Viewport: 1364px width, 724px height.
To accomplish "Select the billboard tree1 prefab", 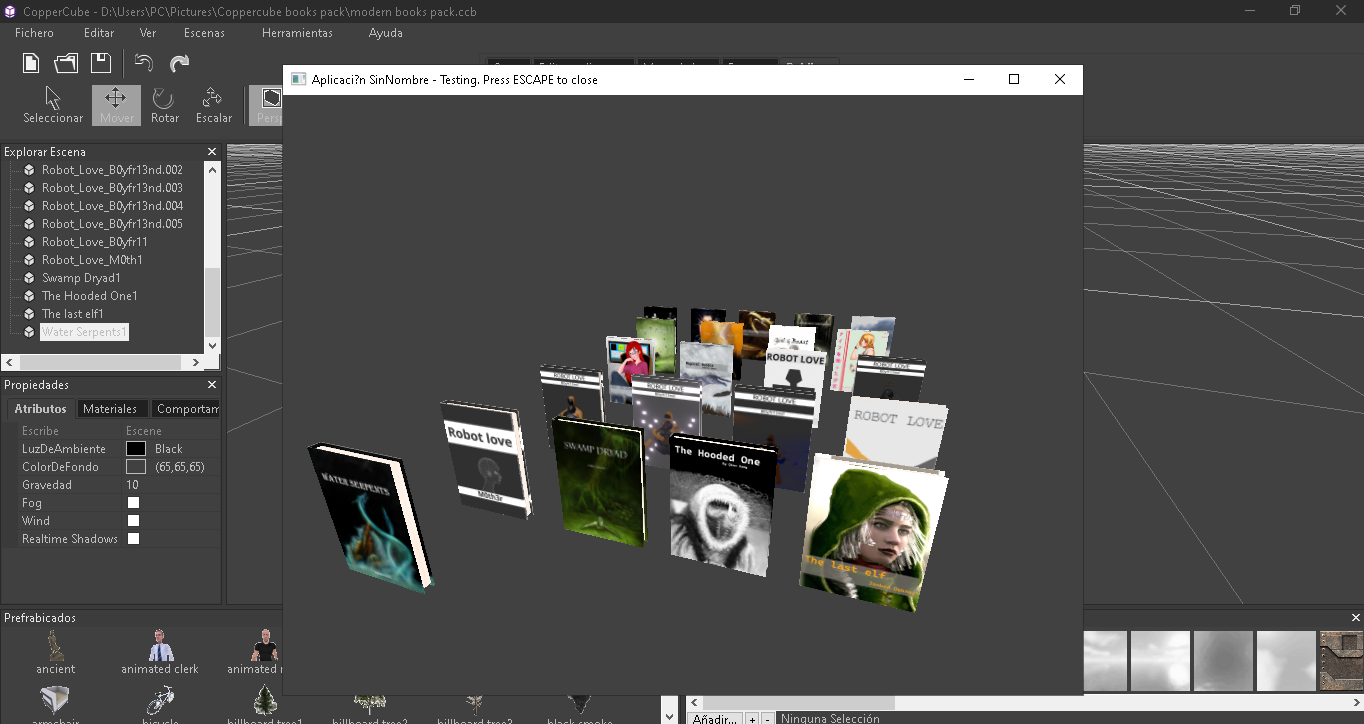I will click(x=265, y=705).
